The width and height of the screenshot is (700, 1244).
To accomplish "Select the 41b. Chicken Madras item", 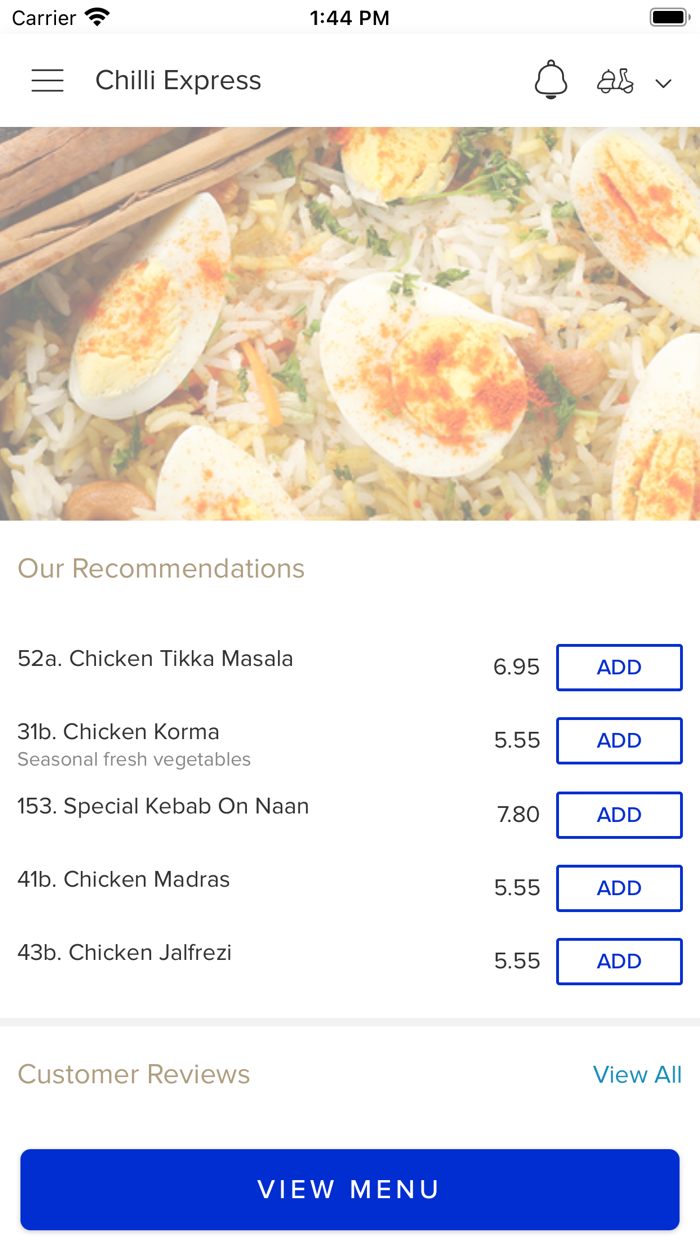I will click(123, 880).
